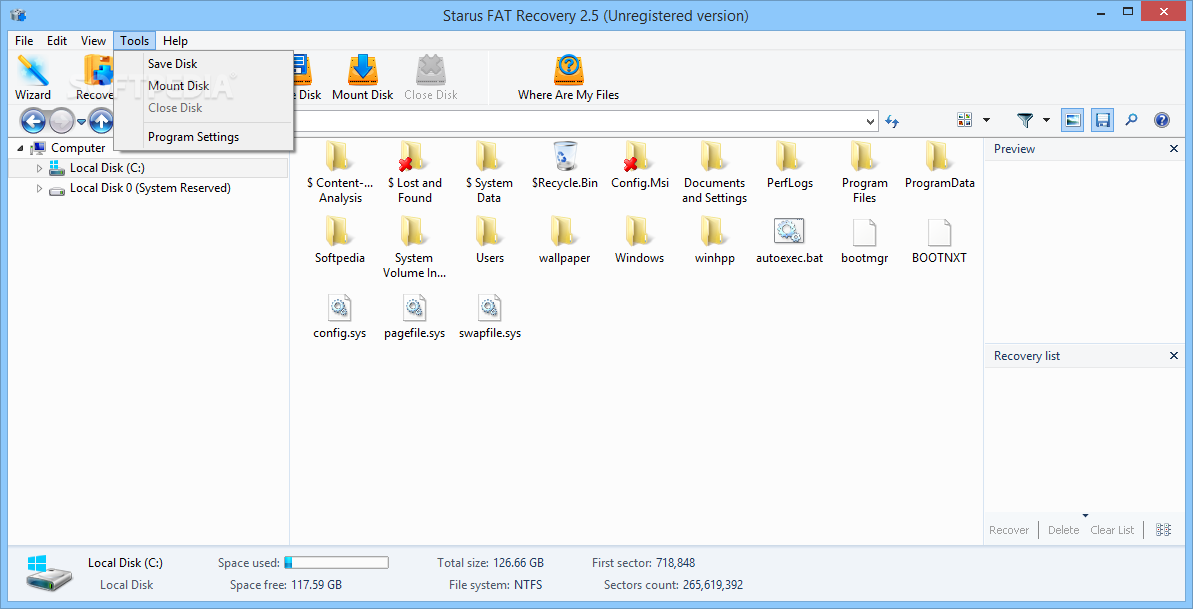This screenshot has width=1193, height=609.
Task: Select the winhpp folder
Action: [x=714, y=241]
